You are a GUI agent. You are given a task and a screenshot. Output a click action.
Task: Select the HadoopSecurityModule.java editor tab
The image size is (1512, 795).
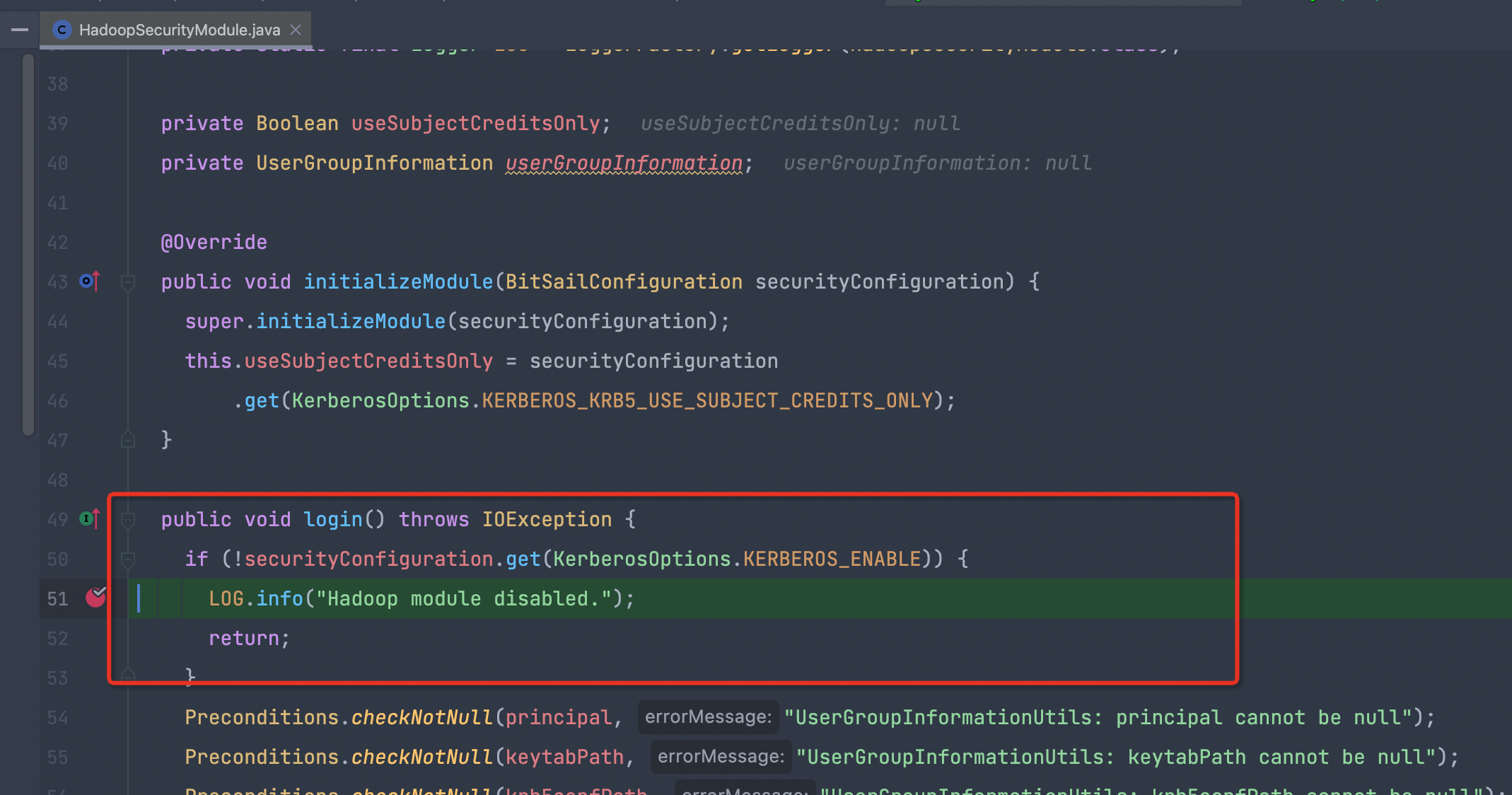pyautogui.click(x=179, y=30)
